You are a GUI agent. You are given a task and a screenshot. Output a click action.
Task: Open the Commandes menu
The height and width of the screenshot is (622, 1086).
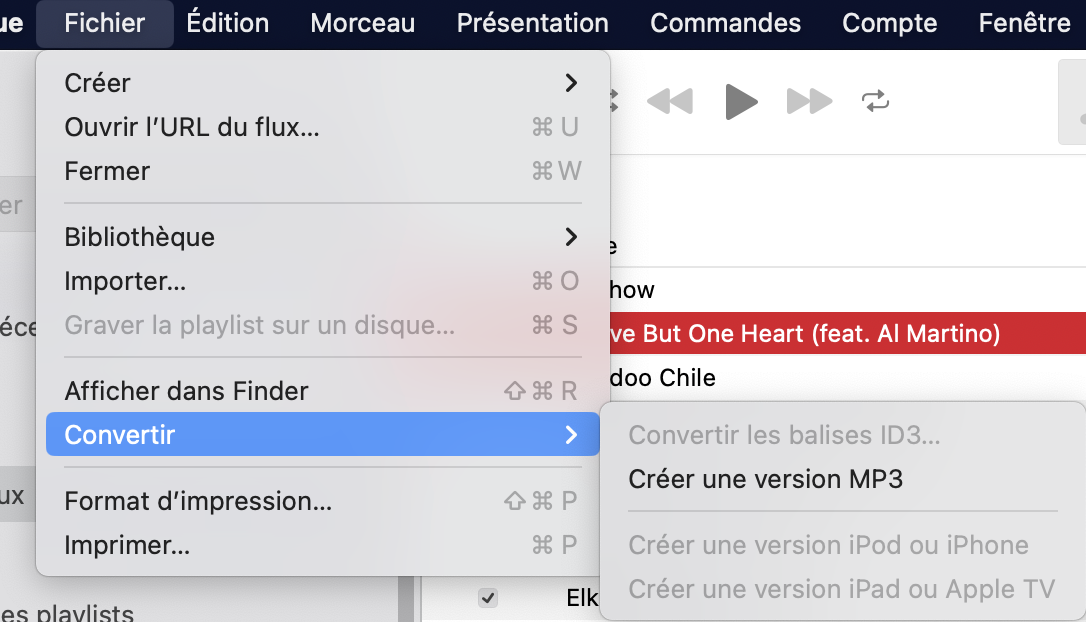(725, 23)
